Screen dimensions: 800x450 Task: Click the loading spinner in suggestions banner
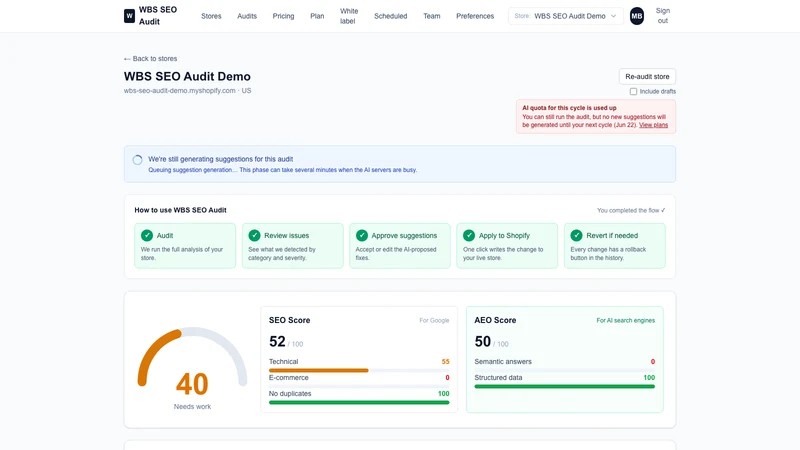click(x=137, y=160)
